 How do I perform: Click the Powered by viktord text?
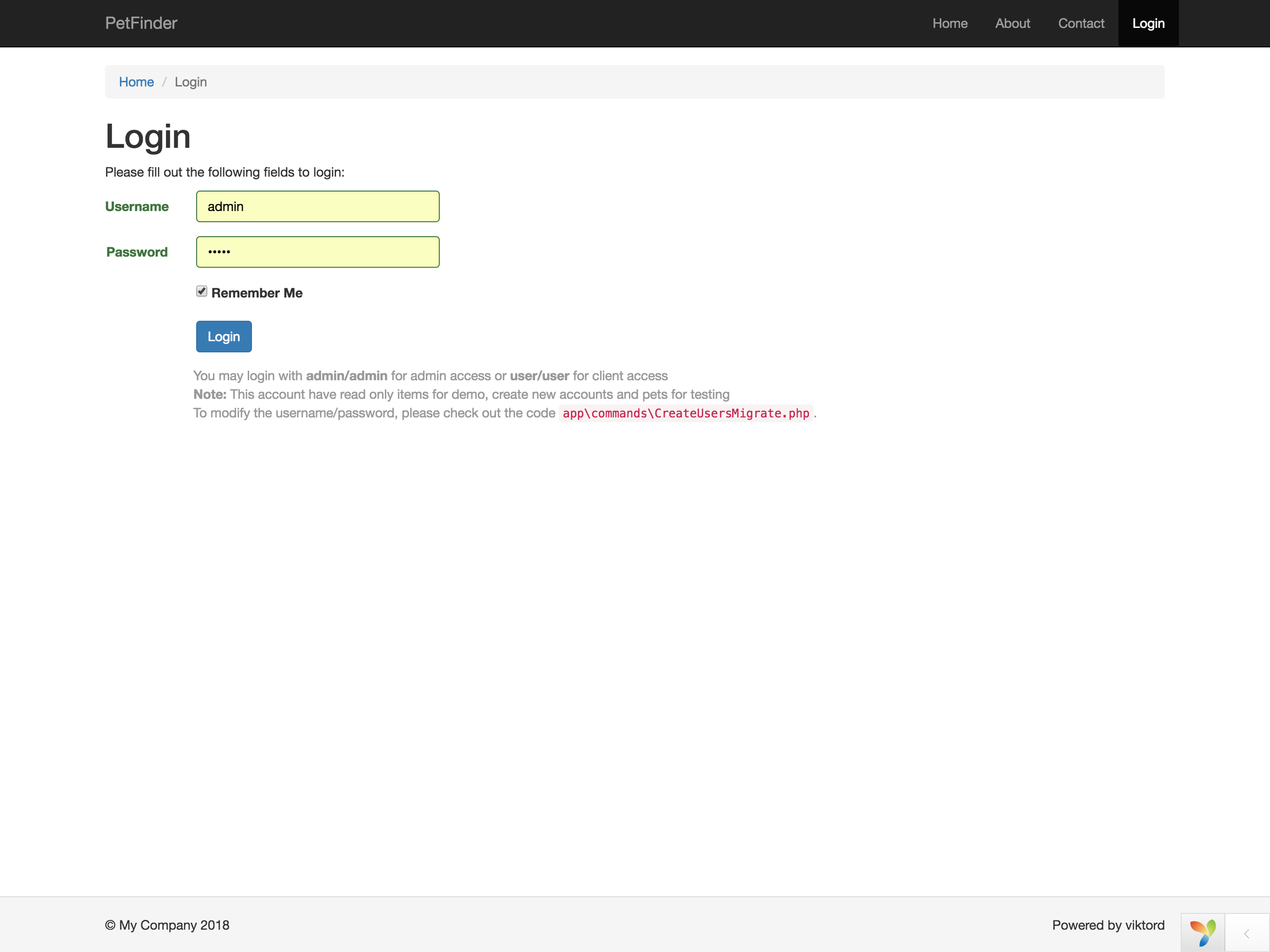[1108, 925]
